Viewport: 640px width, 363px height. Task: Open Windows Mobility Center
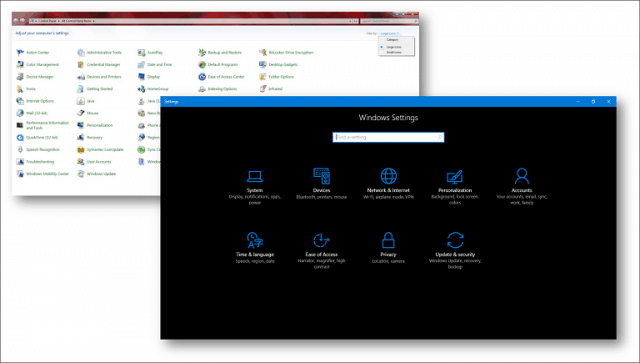[x=42, y=174]
